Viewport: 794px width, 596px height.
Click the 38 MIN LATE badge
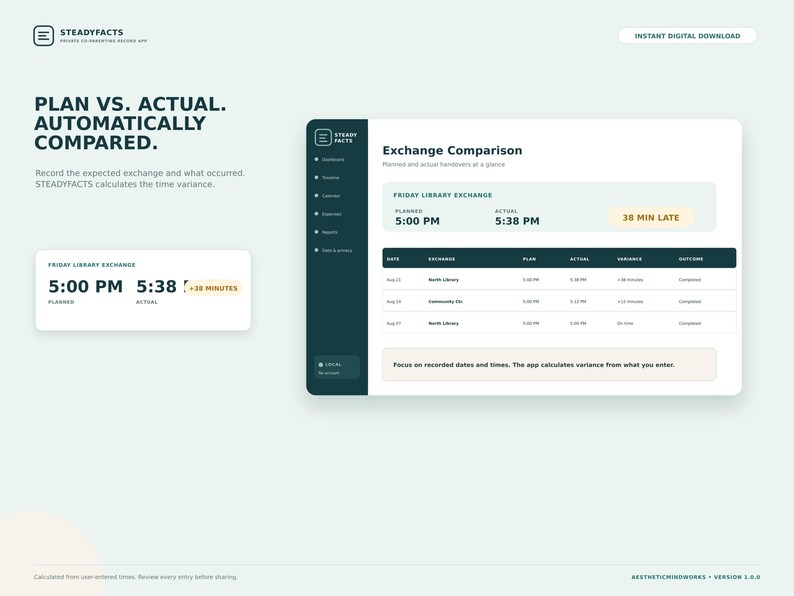(651, 218)
